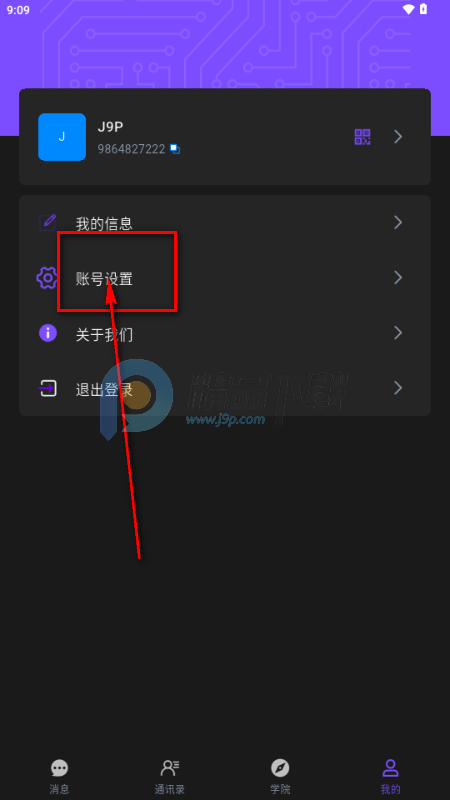The image size is (450, 800).
Task: Open the 消息 chat bubble tab
Action: (x=59, y=776)
